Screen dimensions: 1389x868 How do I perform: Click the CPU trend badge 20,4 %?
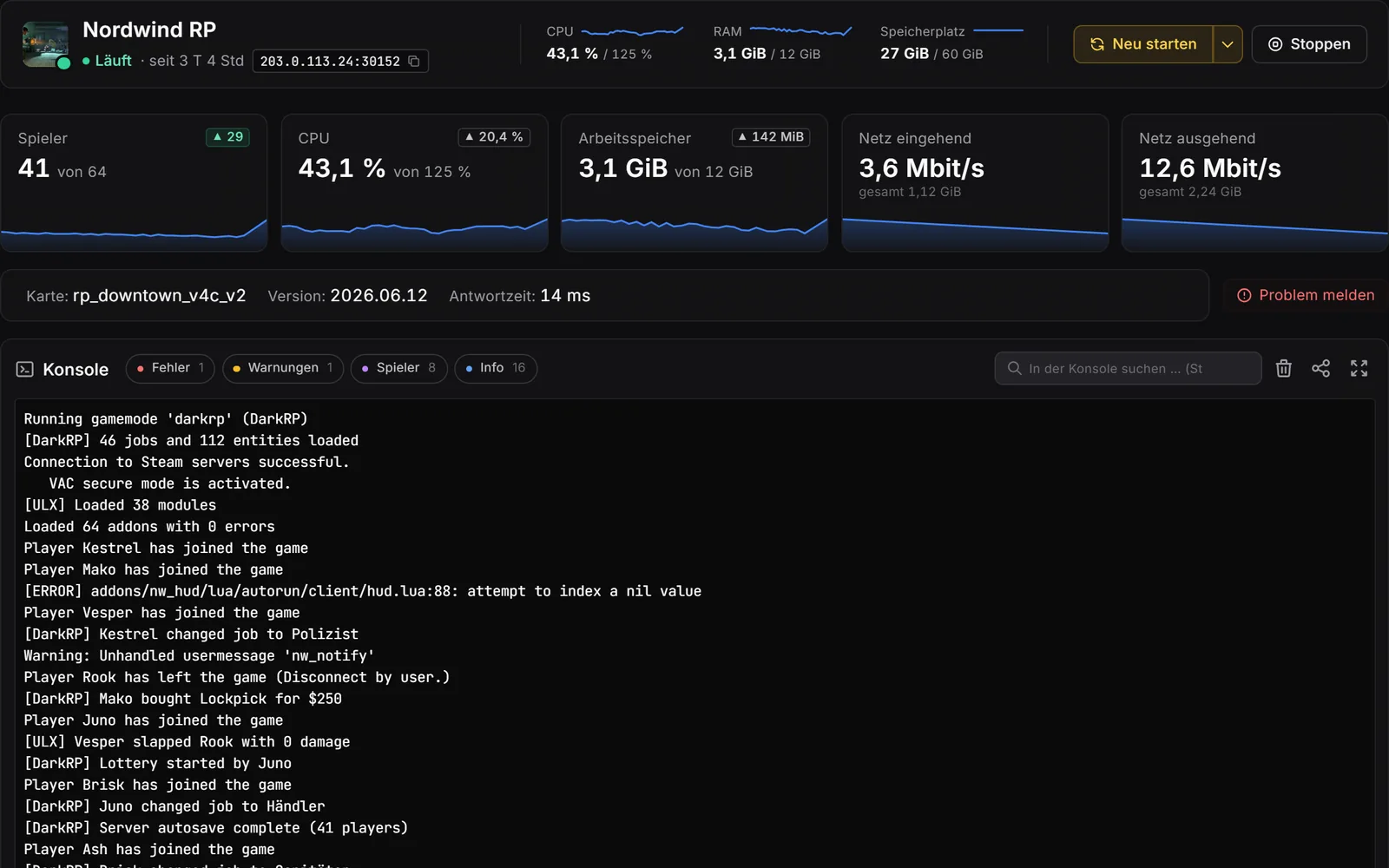point(494,137)
